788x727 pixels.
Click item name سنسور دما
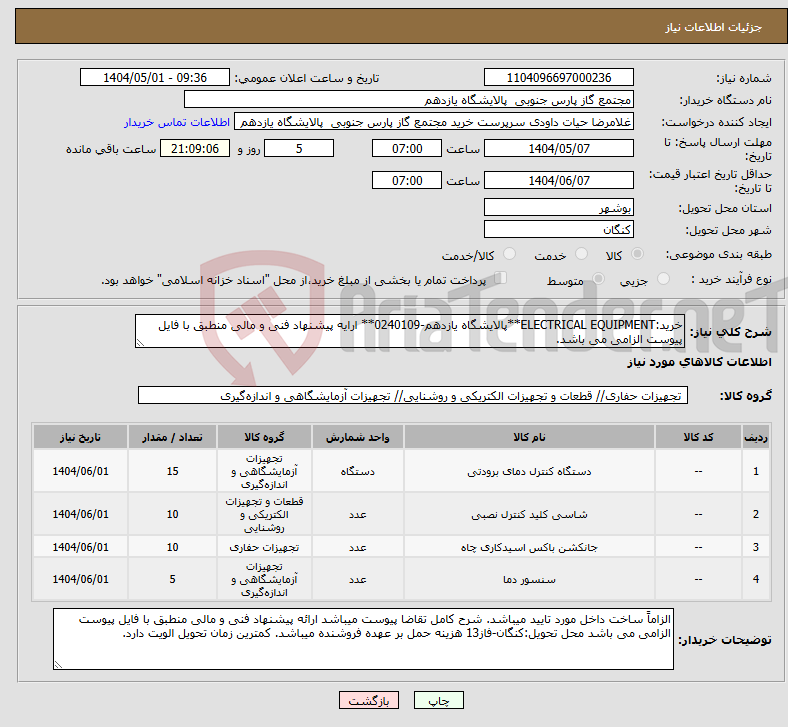click(x=529, y=579)
